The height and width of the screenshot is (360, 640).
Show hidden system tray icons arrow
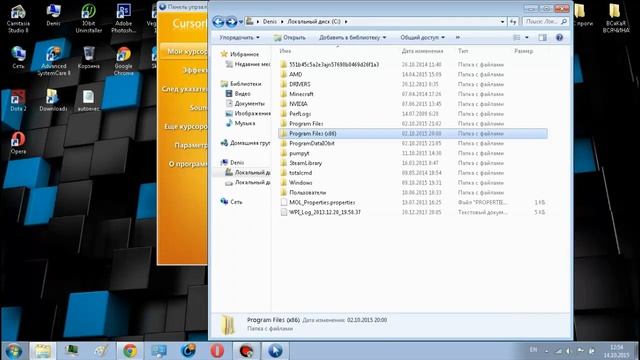click(547, 351)
